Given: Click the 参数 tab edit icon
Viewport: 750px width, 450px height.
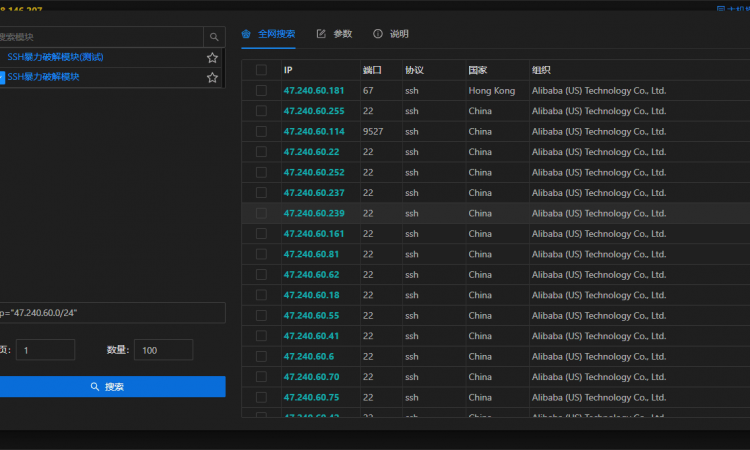Looking at the screenshot, I should pos(321,34).
